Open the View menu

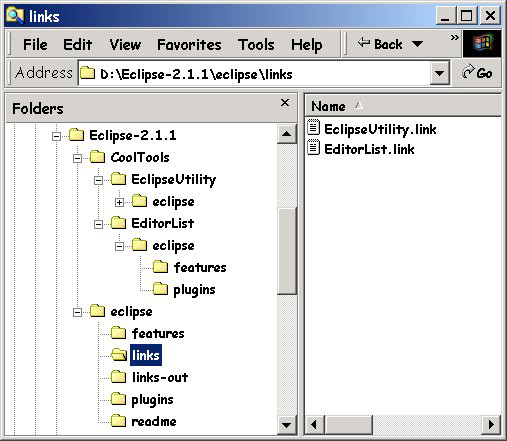point(125,45)
